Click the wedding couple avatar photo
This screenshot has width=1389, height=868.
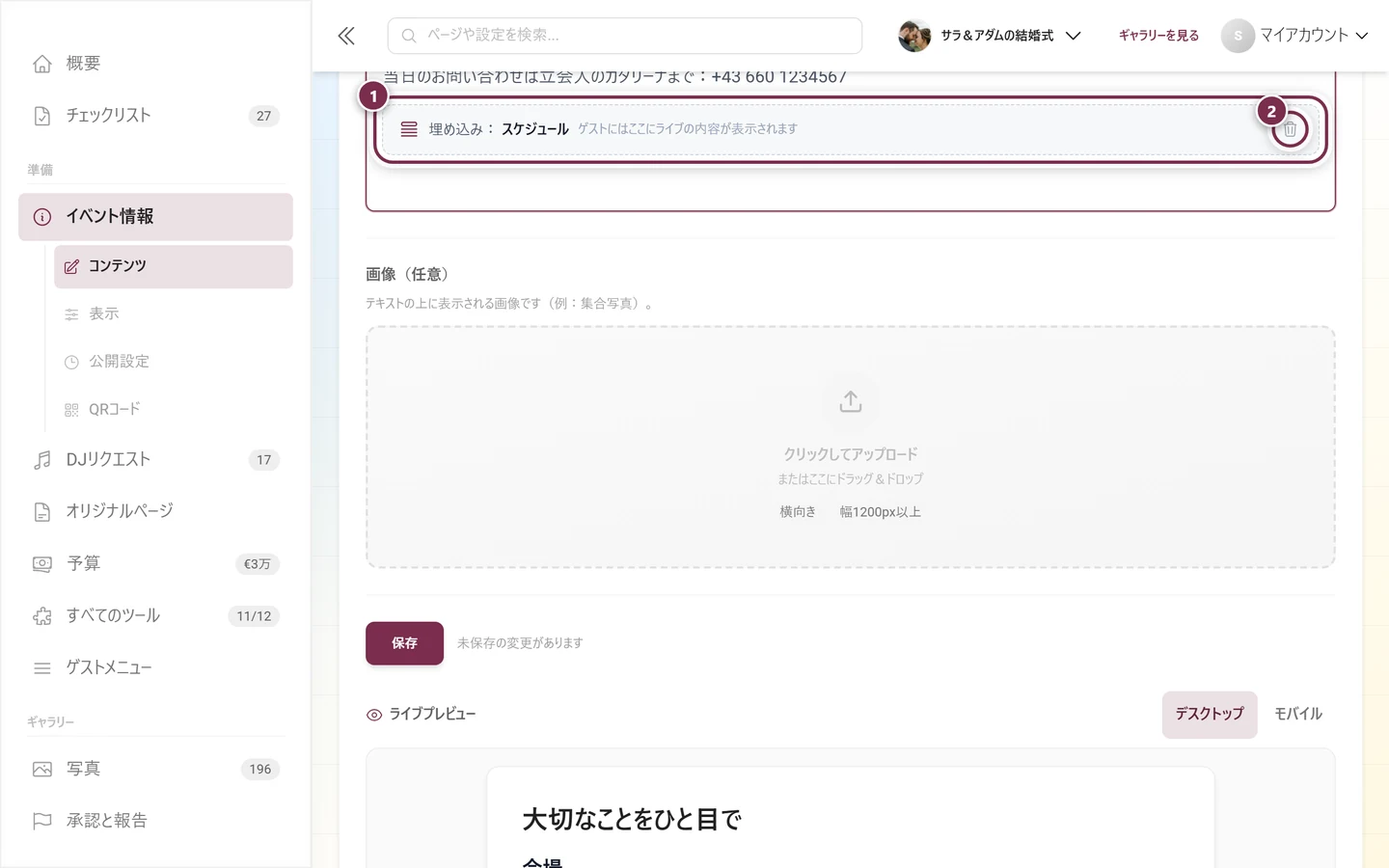pyautogui.click(x=913, y=36)
